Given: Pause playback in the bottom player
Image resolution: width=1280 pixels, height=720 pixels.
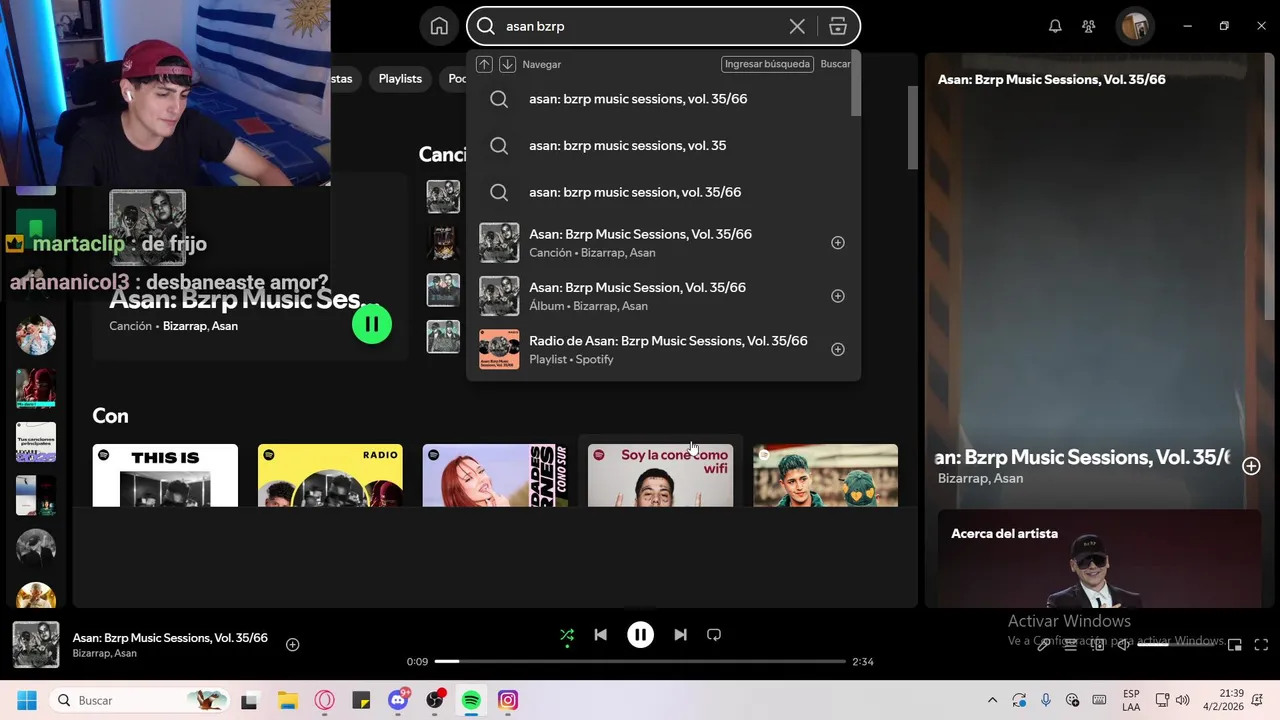Looking at the screenshot, I should [640, 635].
